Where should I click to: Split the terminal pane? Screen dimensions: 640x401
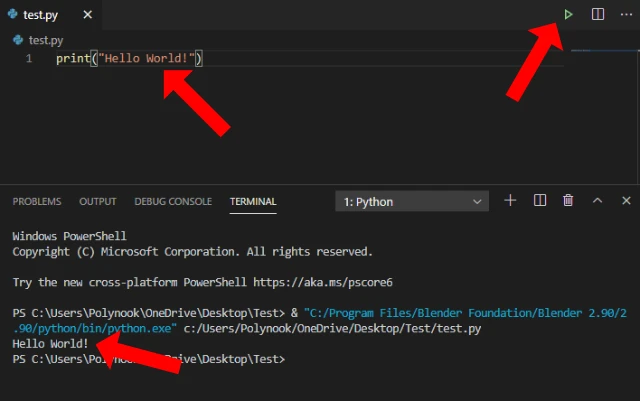(540, 200)
